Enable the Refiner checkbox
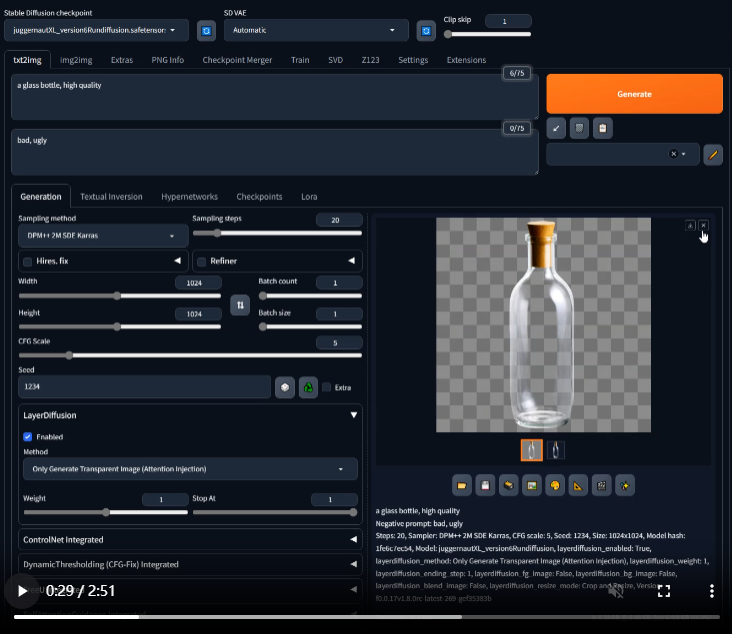 point(202,261)
